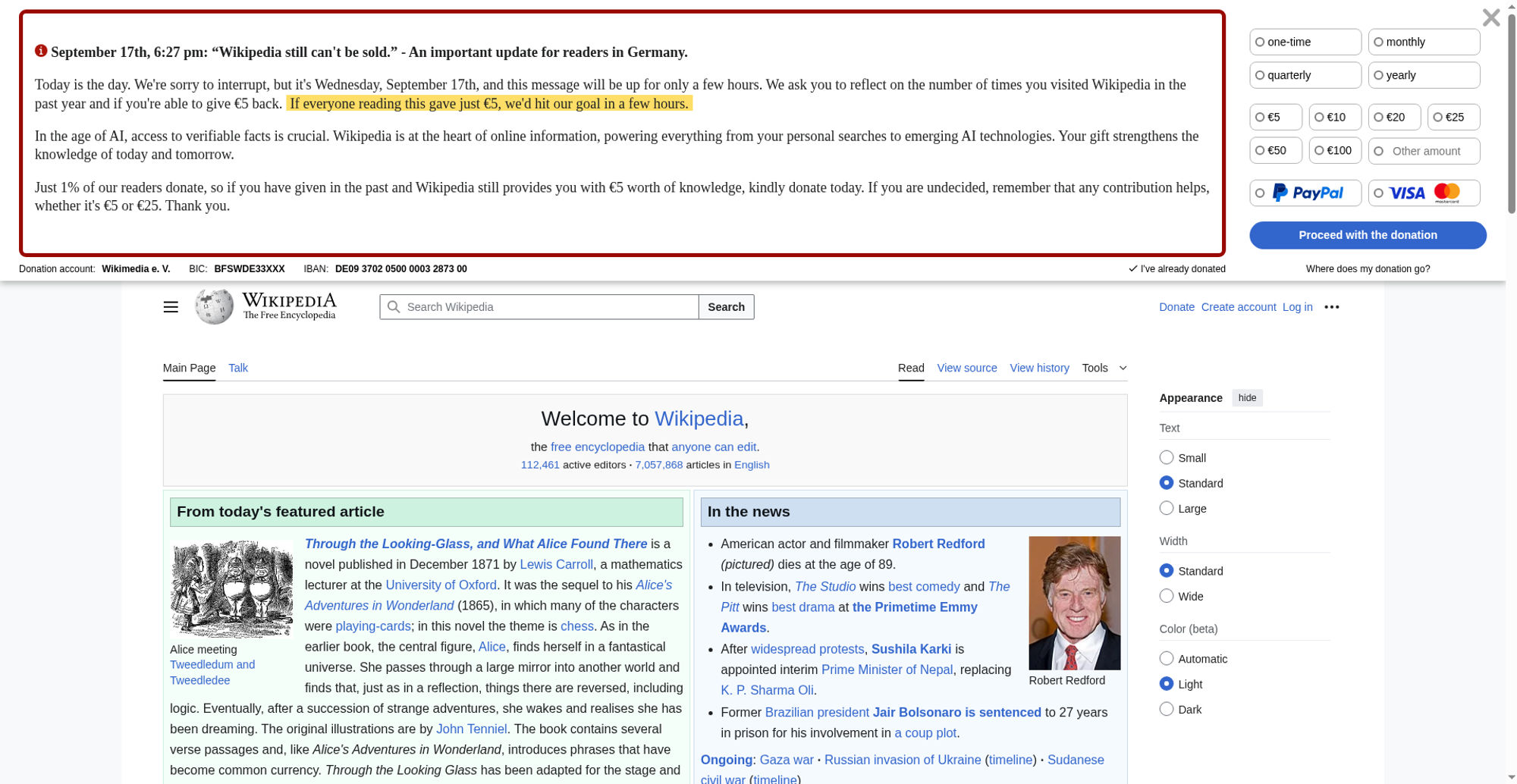This screenshot has width=1517, height=784.
Task: Click I've already donated
Action: click(x=1176, y=268)
